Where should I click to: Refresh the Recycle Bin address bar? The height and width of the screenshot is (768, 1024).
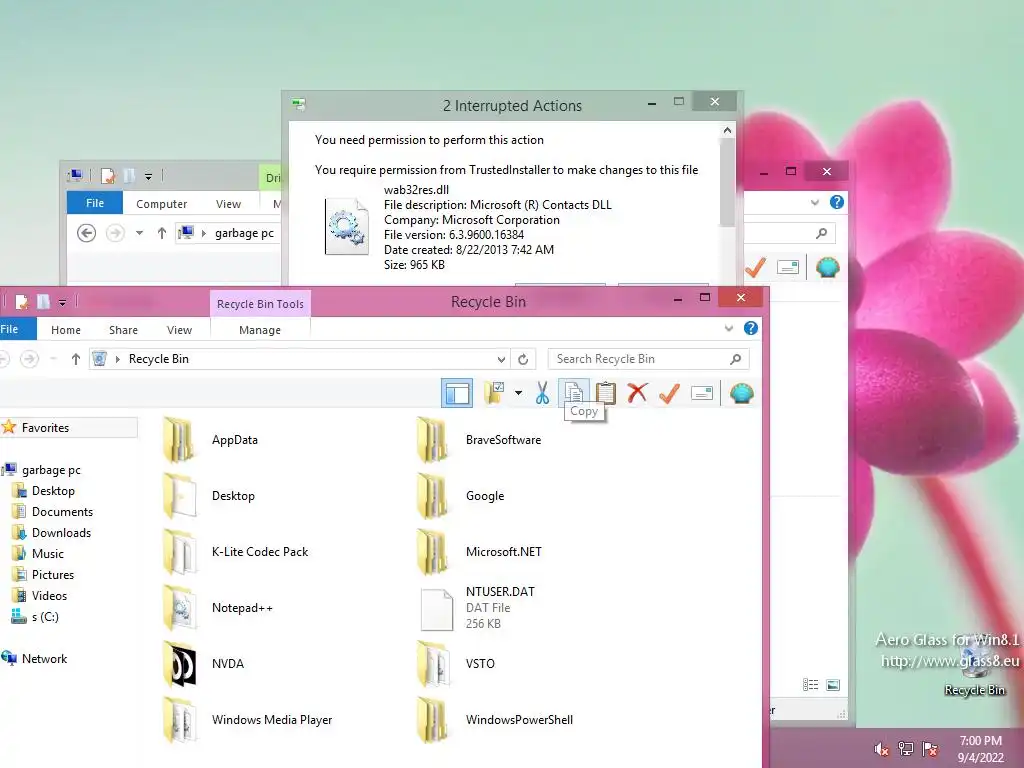[x=523, y=359]
